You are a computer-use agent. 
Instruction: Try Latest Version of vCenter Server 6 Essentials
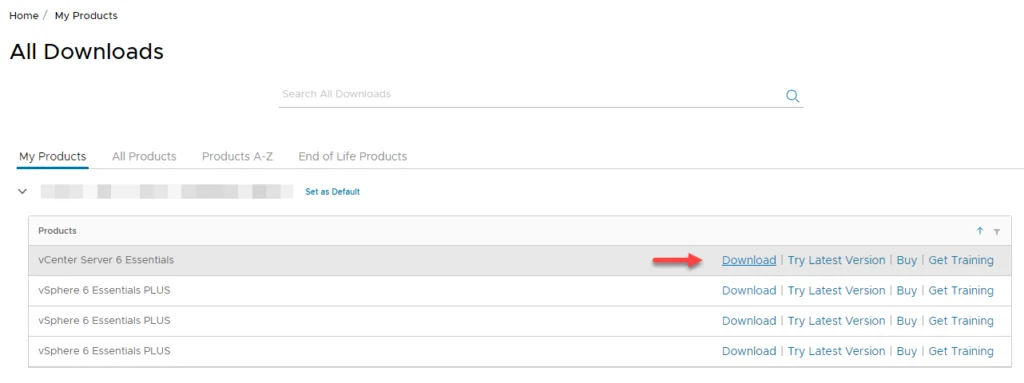(x=837, y=260)
